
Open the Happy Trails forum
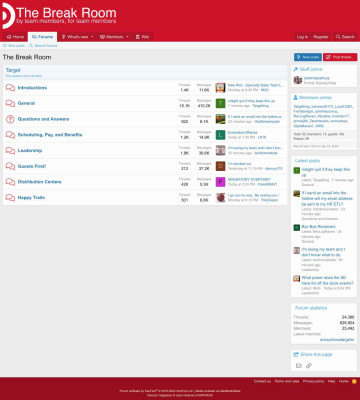coord(31,197)
